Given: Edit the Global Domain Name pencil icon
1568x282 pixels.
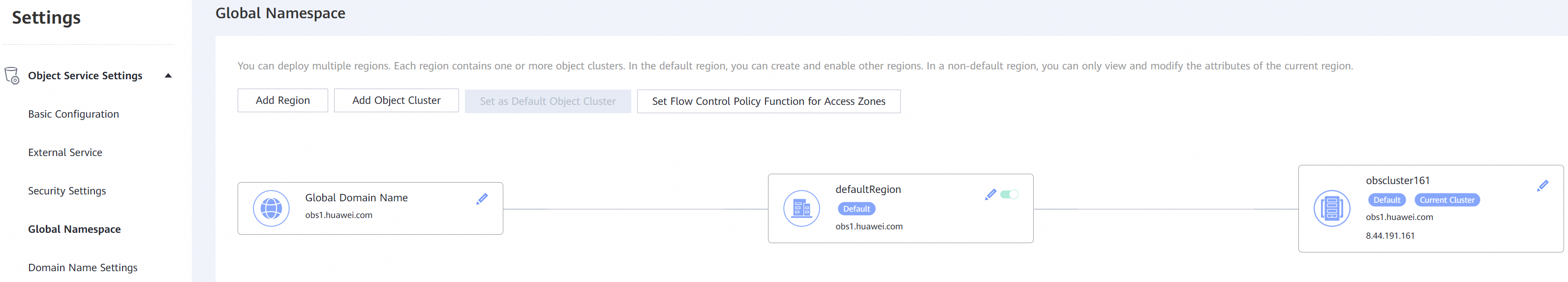Looking at the screenshot, I should [x=482, y=198].
